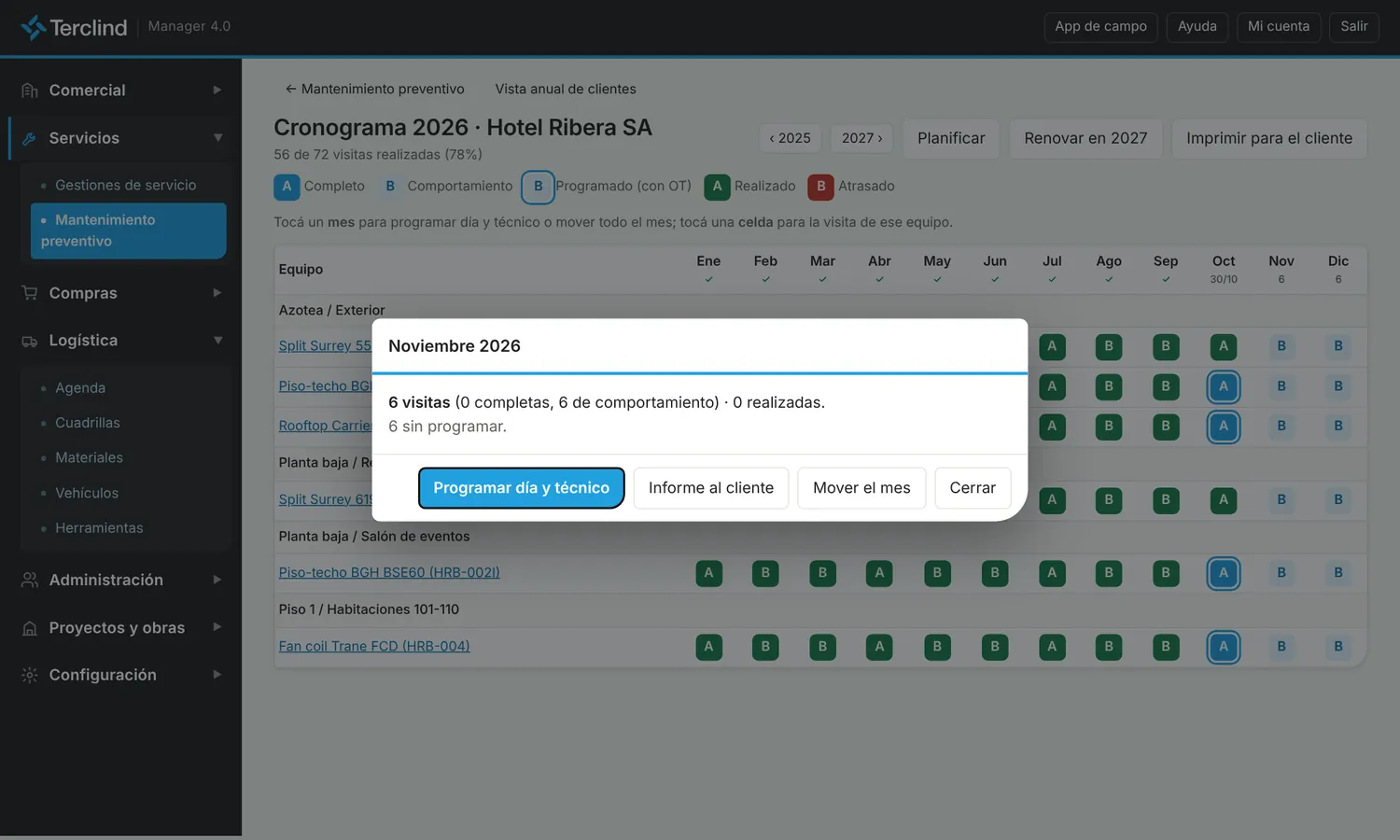
Task: Click the Servicios wrench icon
Action: 30,138
